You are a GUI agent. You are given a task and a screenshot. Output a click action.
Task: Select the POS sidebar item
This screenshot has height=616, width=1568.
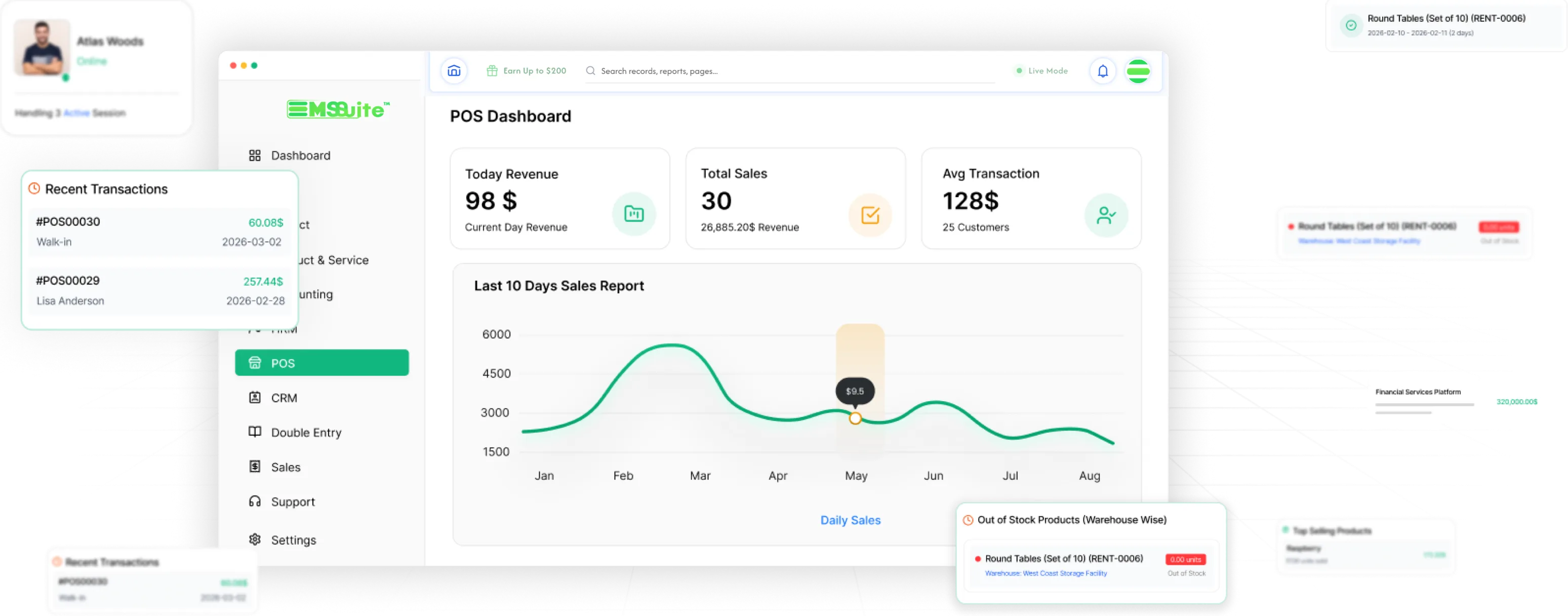tap(322, 363)
